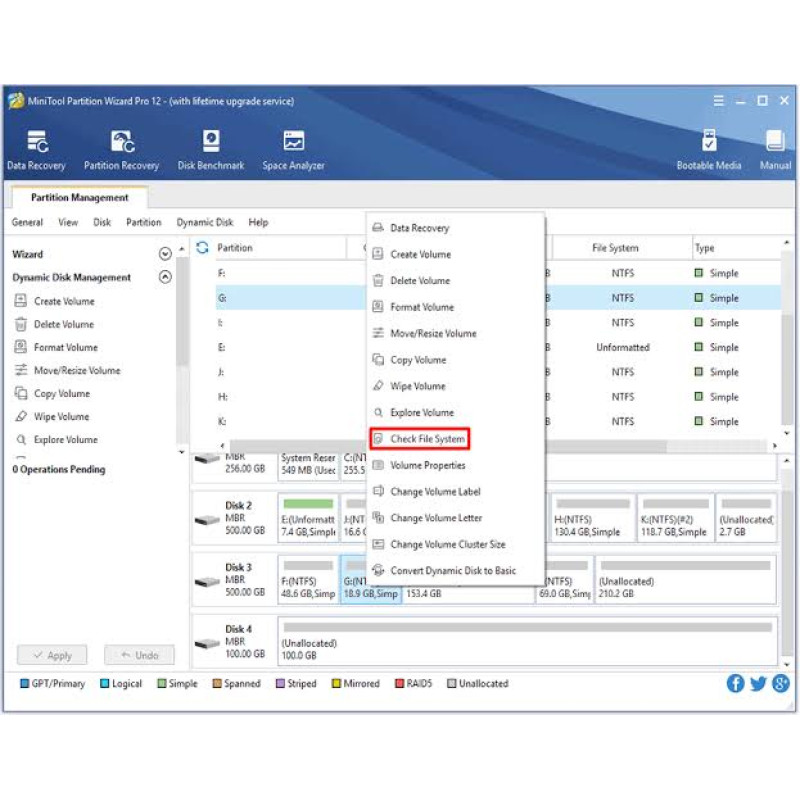Expand the Wizard section chevron
The image size is (800, 800).
(x=165, y=254)
